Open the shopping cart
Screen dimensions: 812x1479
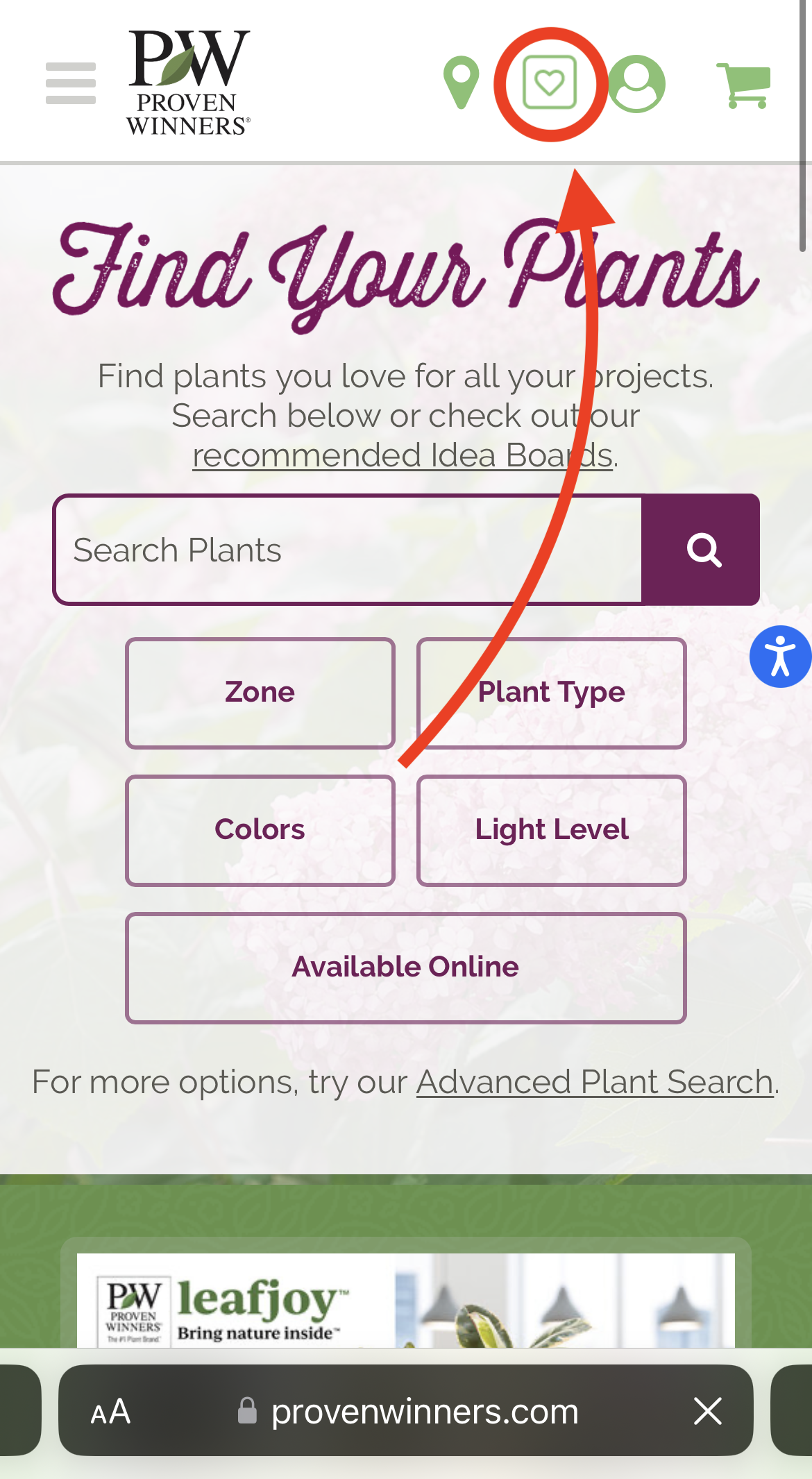[x=744, y=85]
